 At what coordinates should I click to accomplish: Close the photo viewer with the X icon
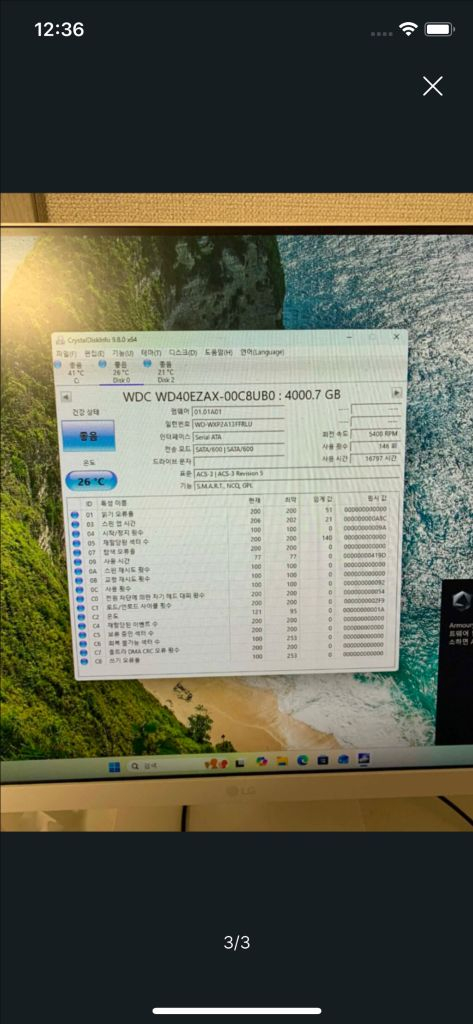coord(432,86)
